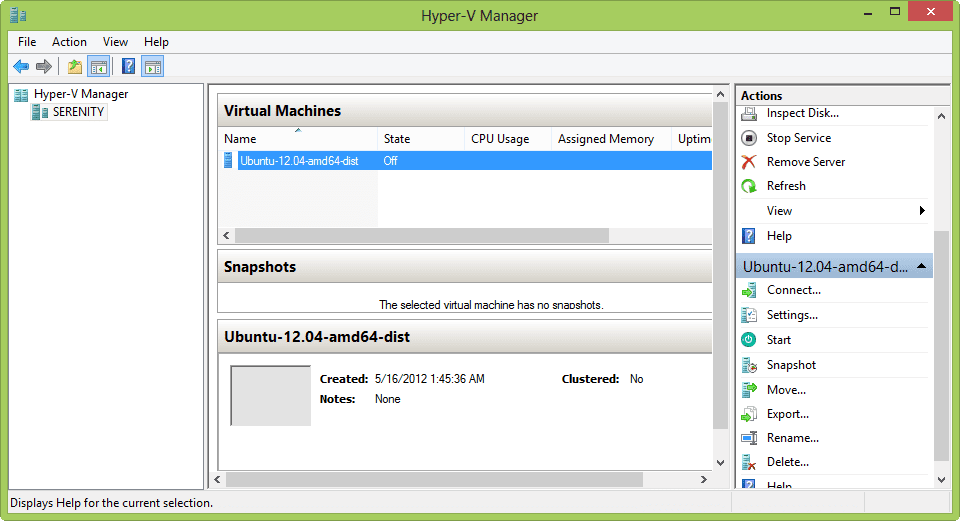Click the Created date 5/16/2012 1:45:36 AM
Image resolution: width=960 pixels, height=521 pixels.
pos(430,379)
